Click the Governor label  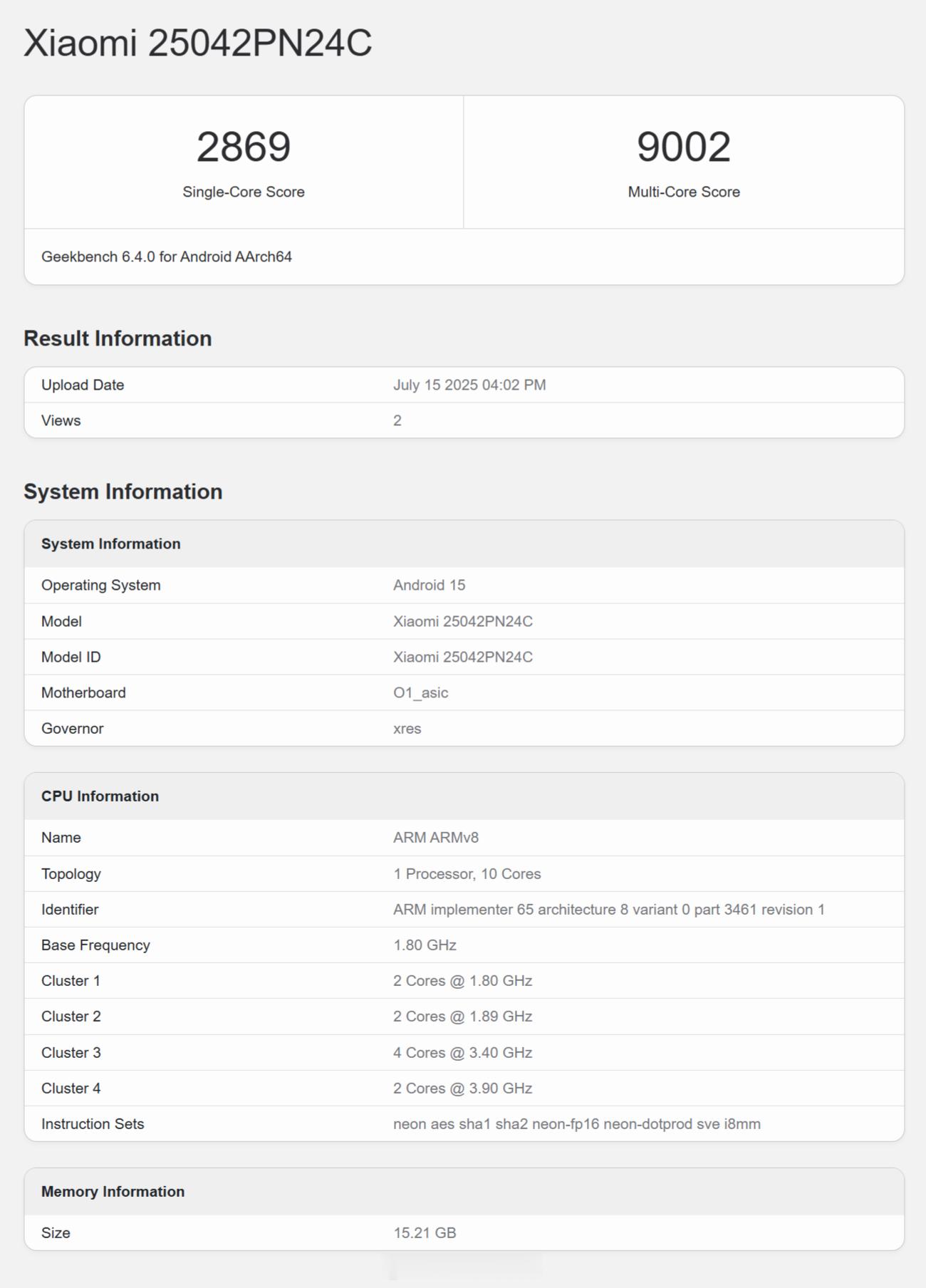pos(73,728)
